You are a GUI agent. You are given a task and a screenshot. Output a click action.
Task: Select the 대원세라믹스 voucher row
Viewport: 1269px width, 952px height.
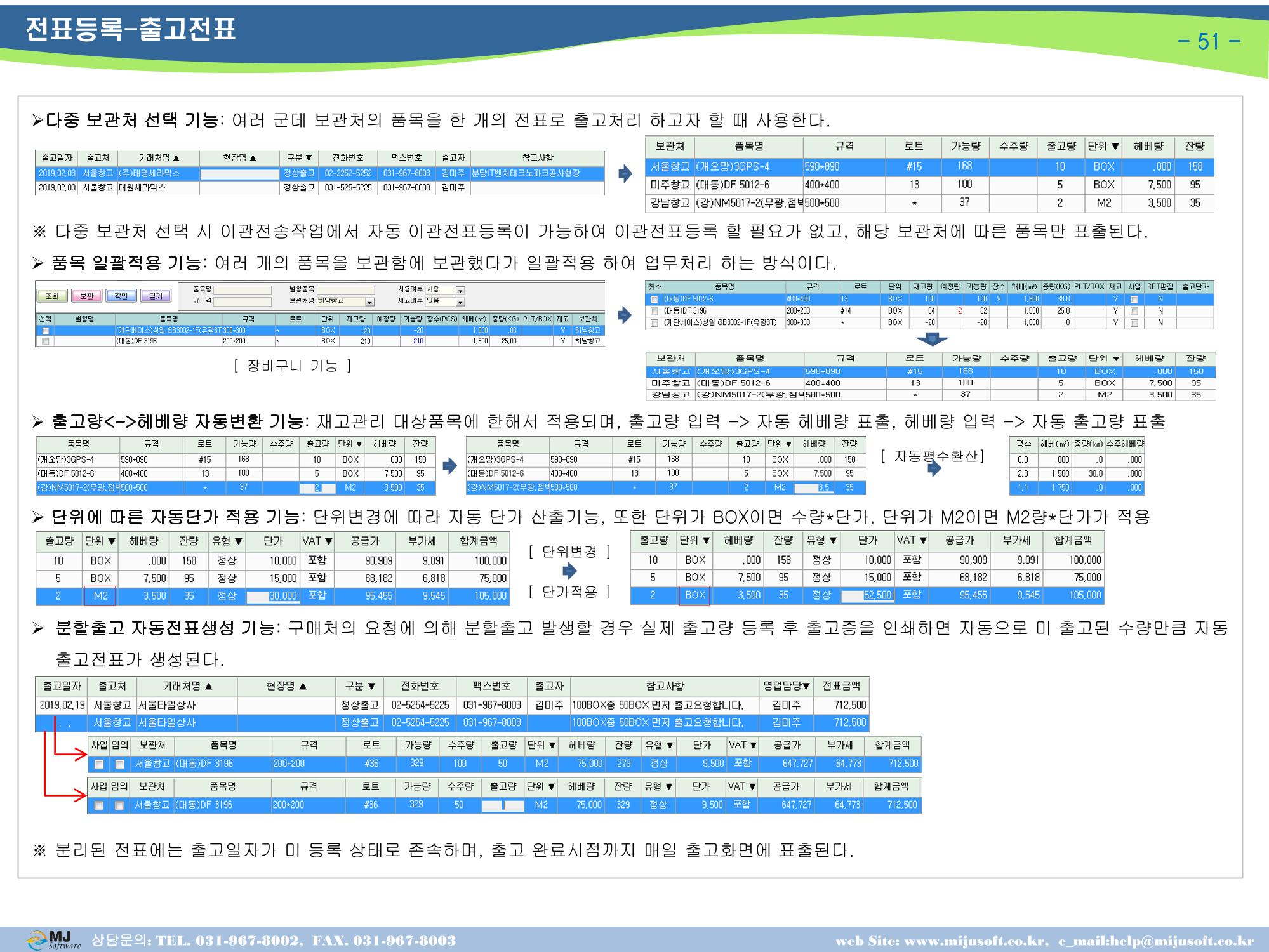[319, 188]
